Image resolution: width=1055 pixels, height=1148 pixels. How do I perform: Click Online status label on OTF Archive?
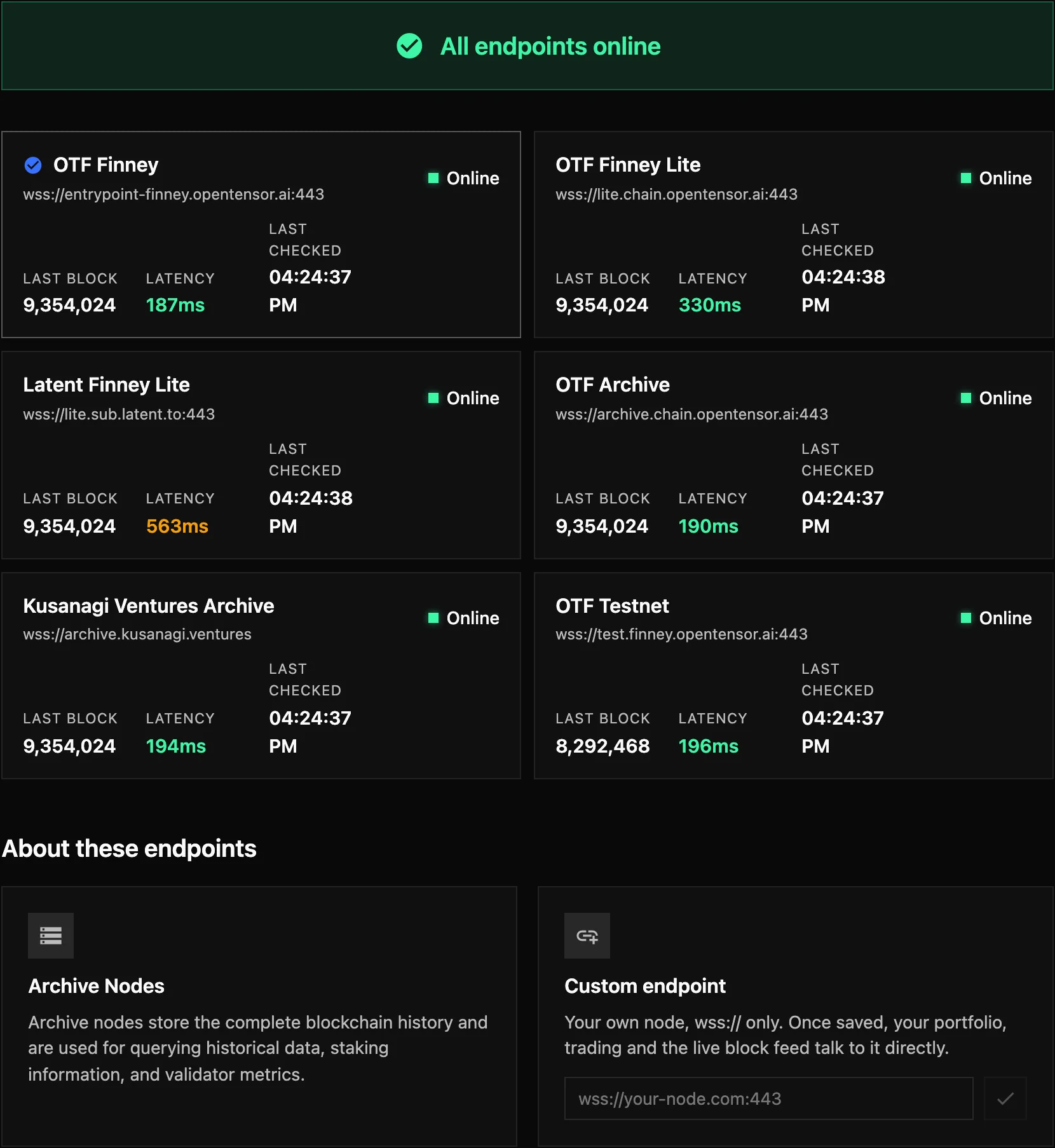[1005, 398]
